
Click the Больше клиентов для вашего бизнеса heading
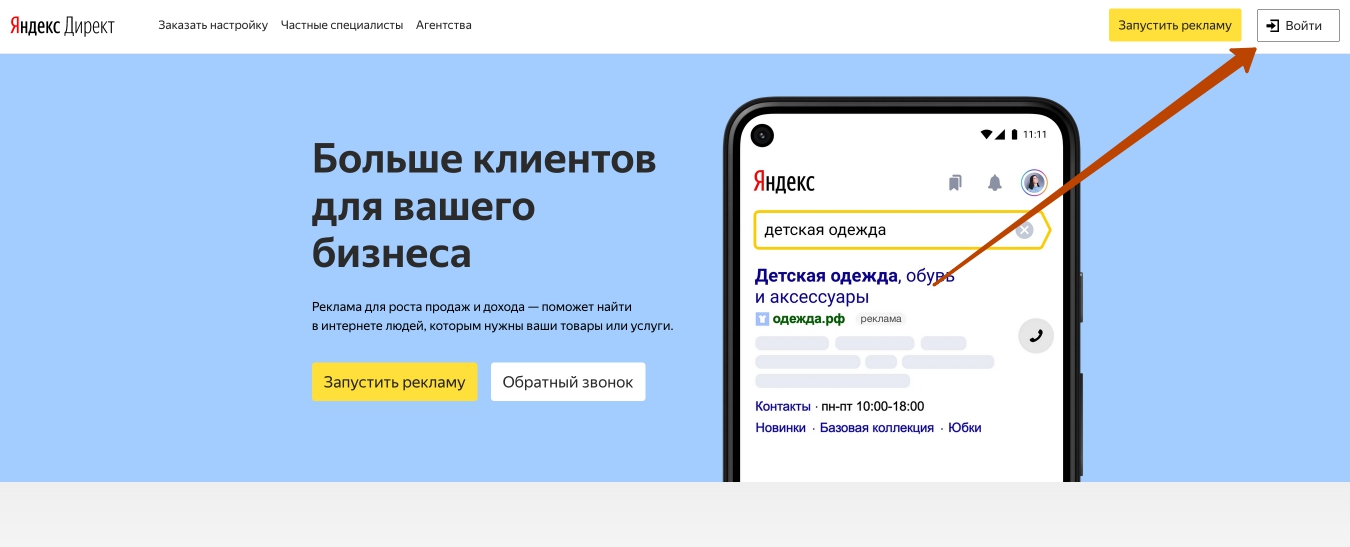[x=484, y=206]
